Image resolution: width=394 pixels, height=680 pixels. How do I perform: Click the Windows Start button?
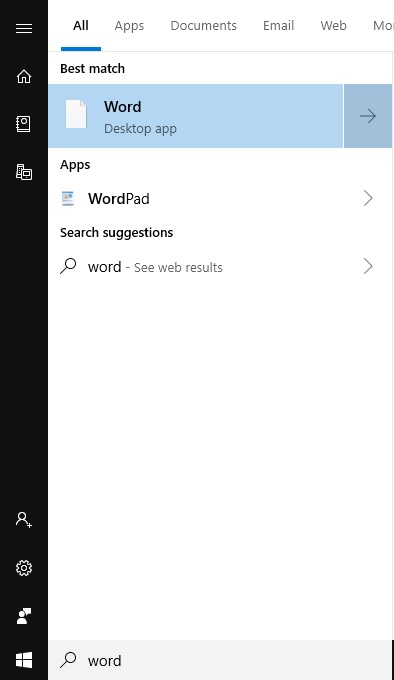(24, 660)
